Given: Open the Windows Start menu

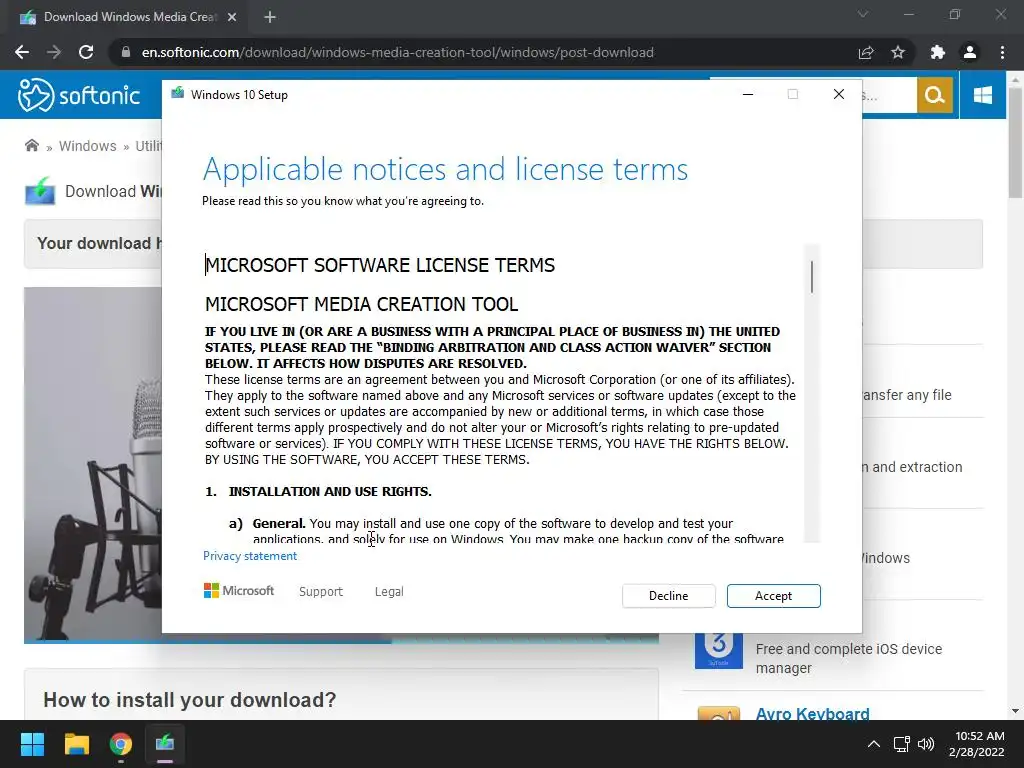Looking at the screenshot, I should pyautogui.click(x=32, y=744).
